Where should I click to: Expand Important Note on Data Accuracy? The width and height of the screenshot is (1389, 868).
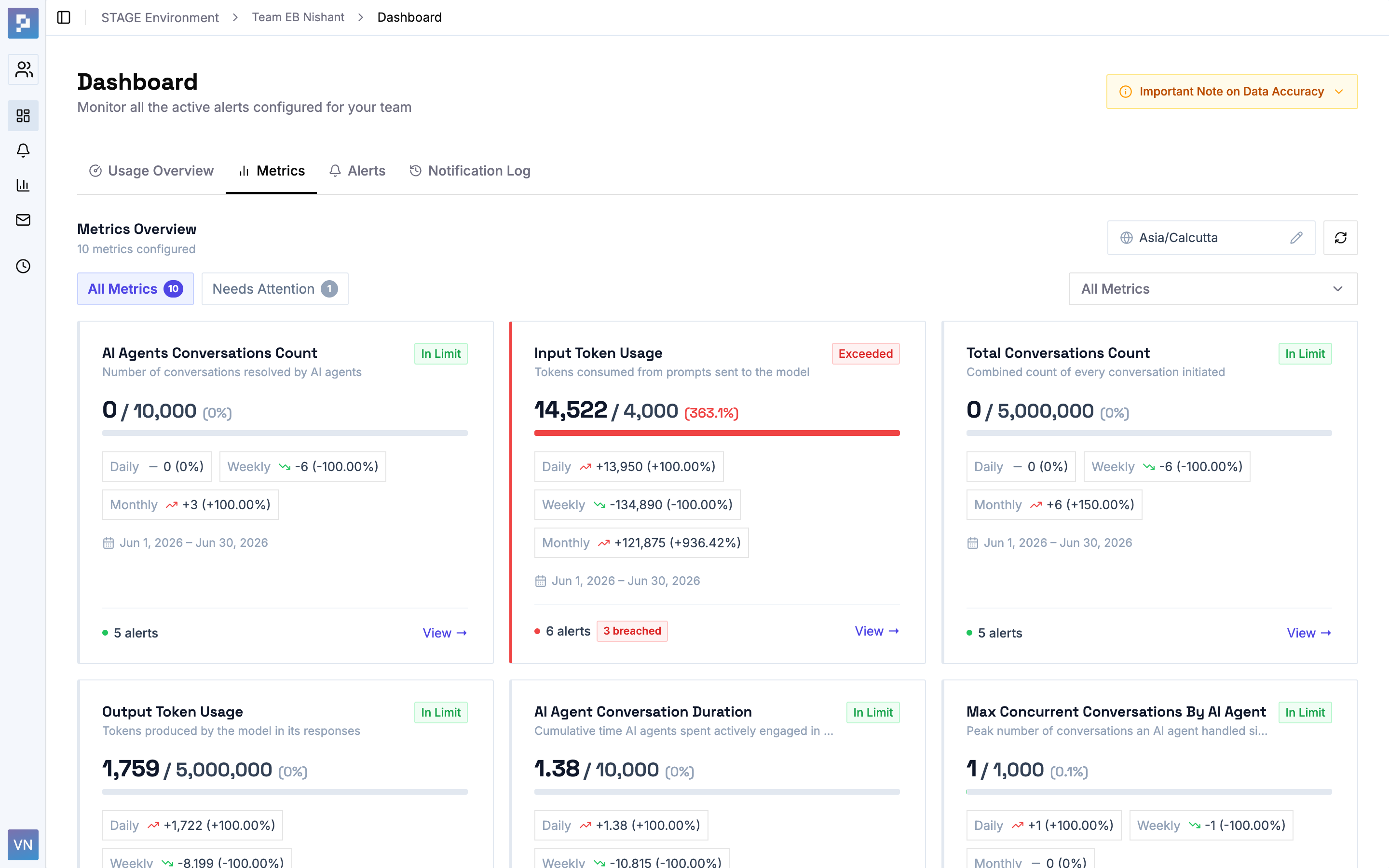click(1232, 92)
